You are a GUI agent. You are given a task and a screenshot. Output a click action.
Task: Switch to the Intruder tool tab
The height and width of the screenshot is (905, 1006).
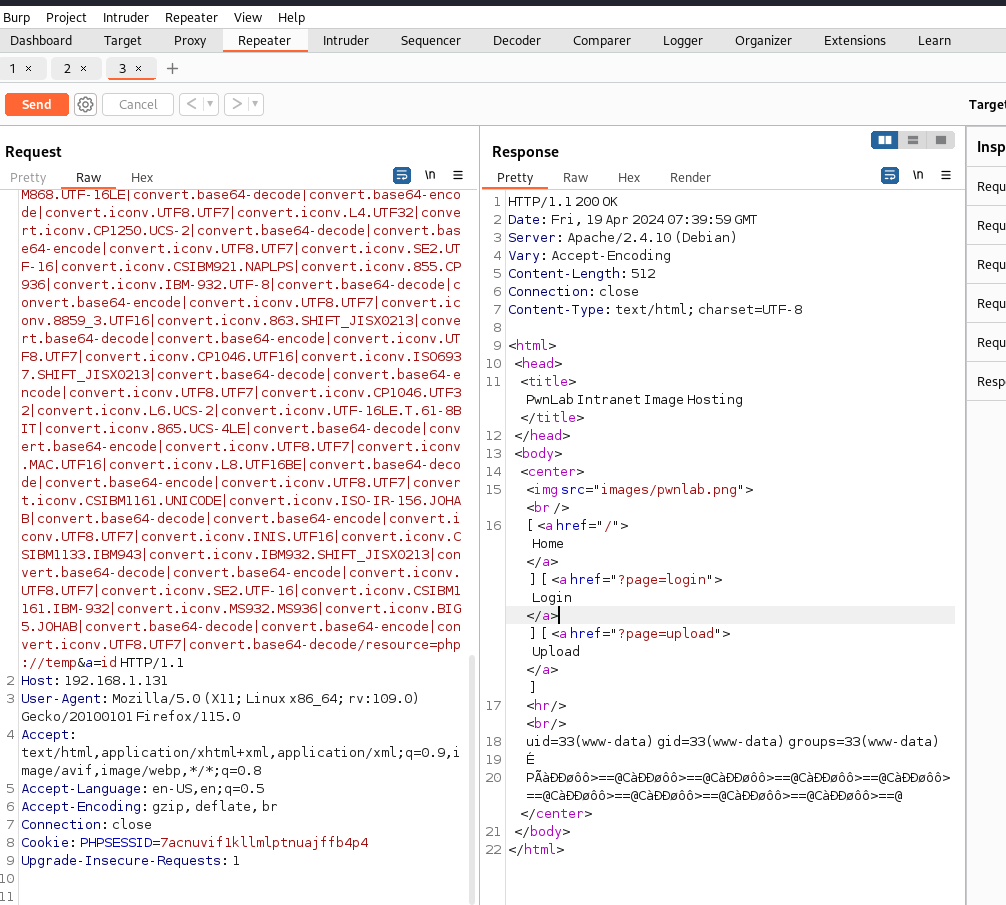[x=346, y=40]
